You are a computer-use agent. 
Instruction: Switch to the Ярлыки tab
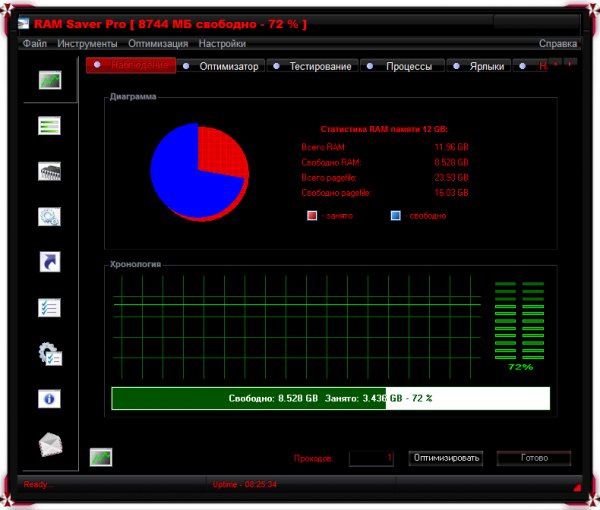coord(479,66)
